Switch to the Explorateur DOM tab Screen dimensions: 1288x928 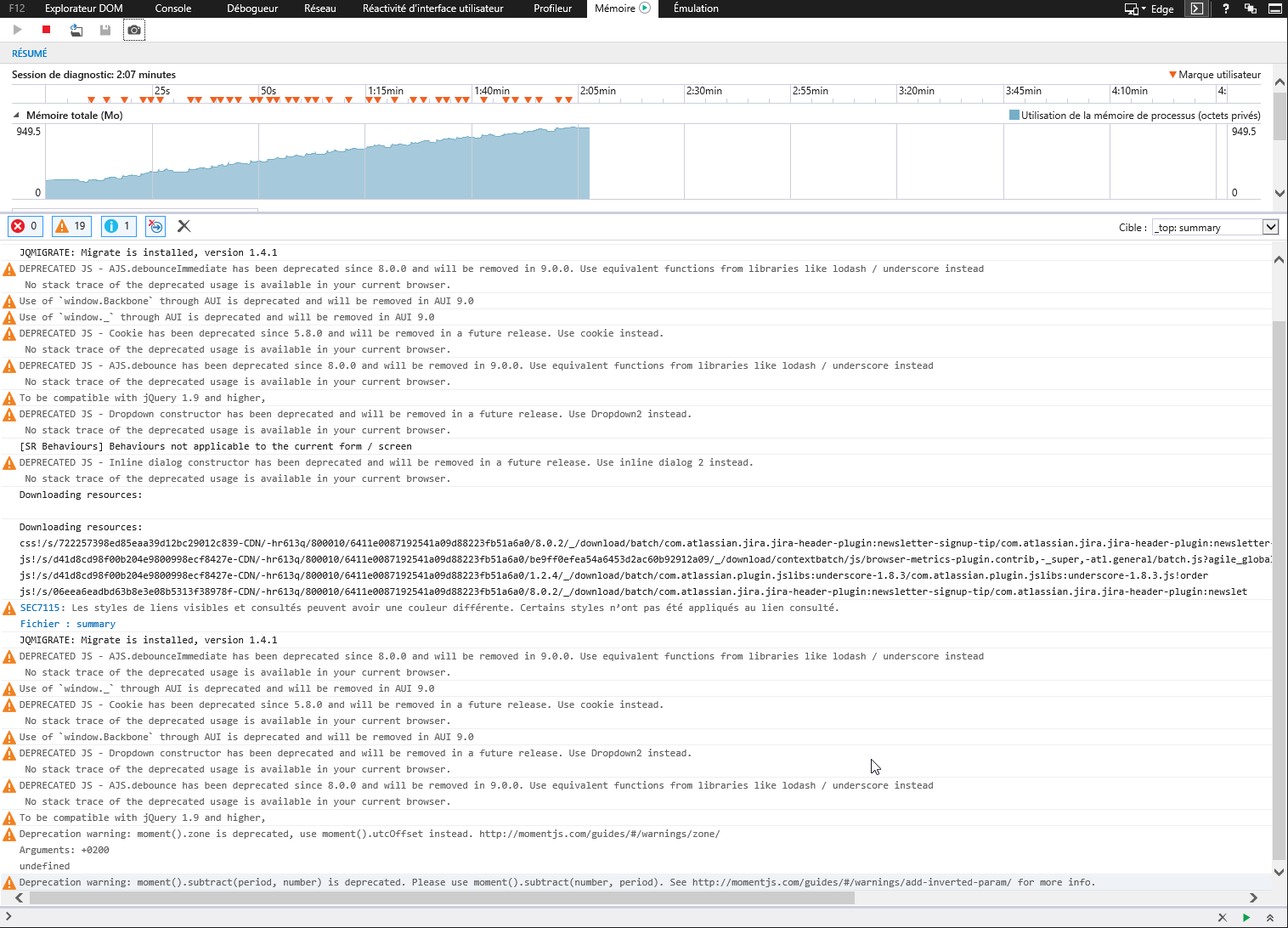tap(84, 8)
